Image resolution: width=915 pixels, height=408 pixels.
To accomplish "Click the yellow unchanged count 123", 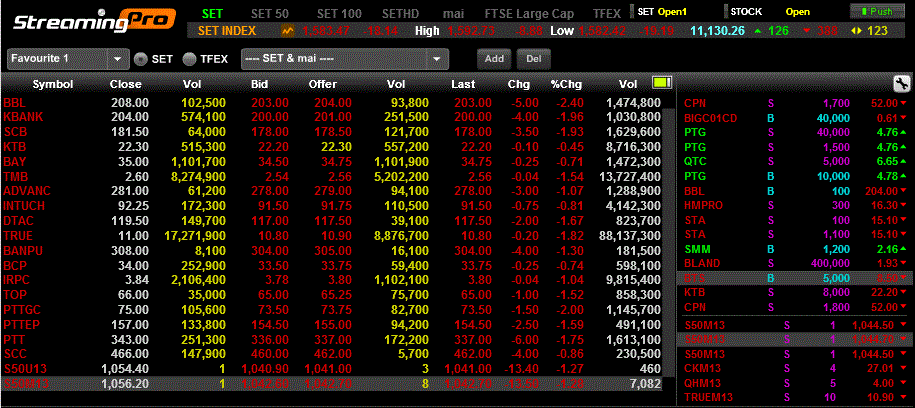I will coord(870,31).
